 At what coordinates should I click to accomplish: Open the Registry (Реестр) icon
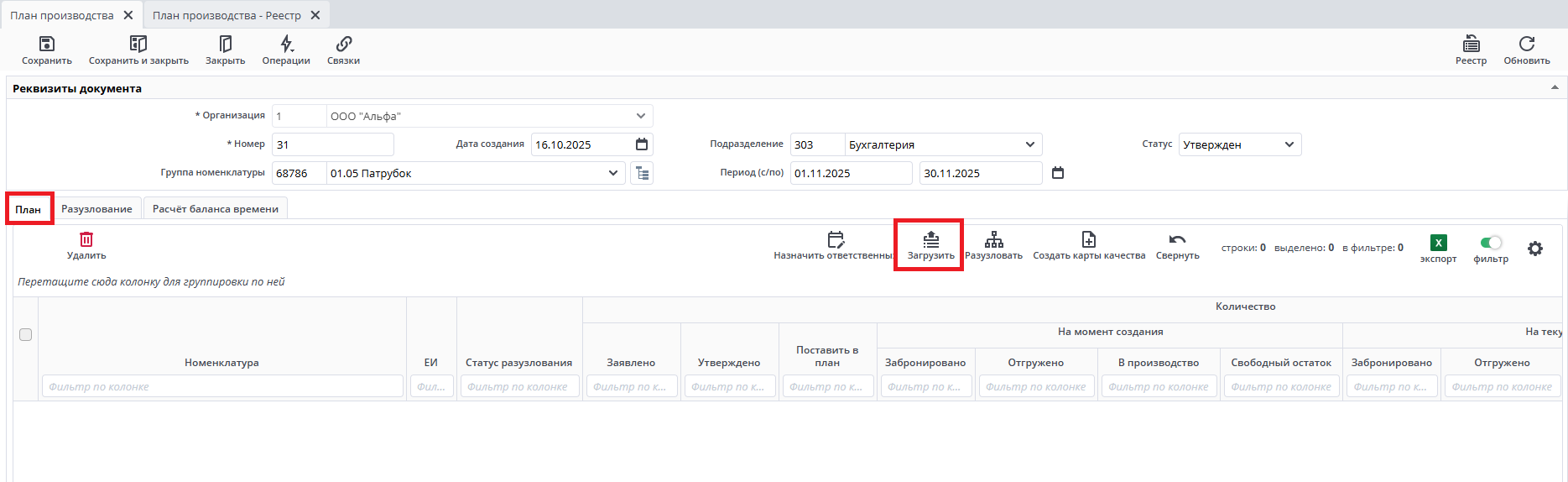1471,45
